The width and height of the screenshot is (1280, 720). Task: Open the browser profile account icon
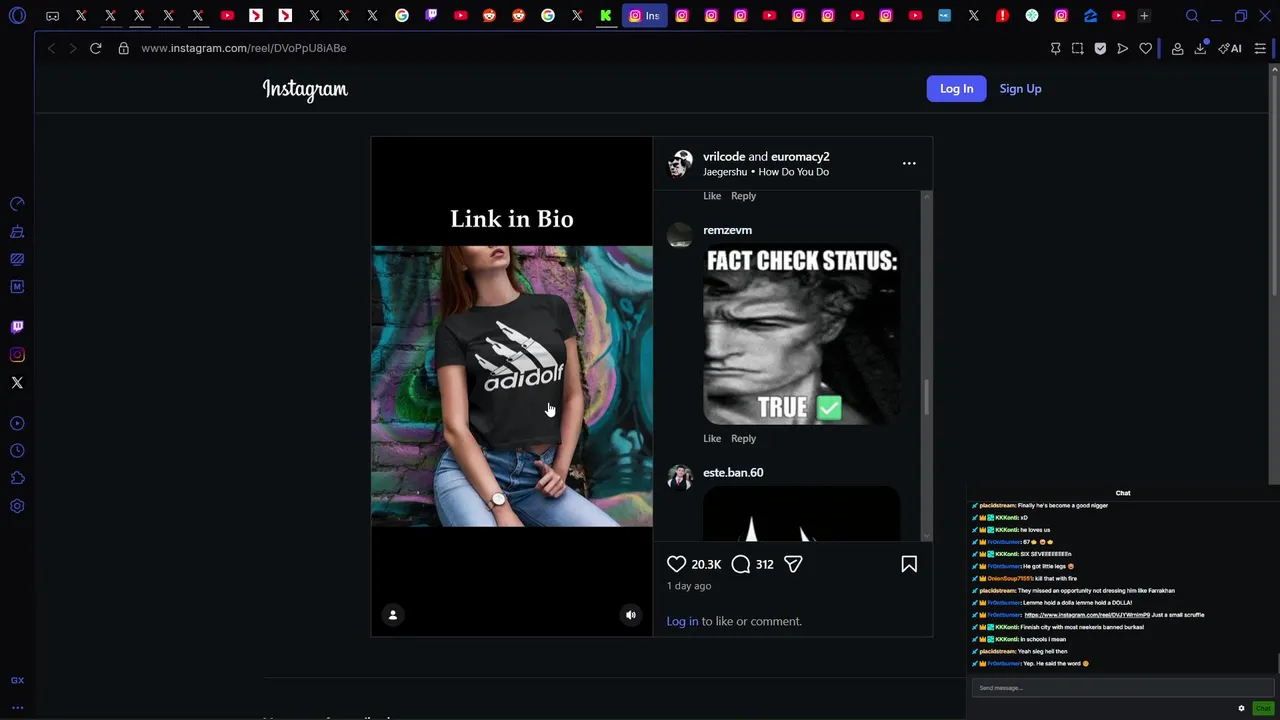[x=1178, y=48]
